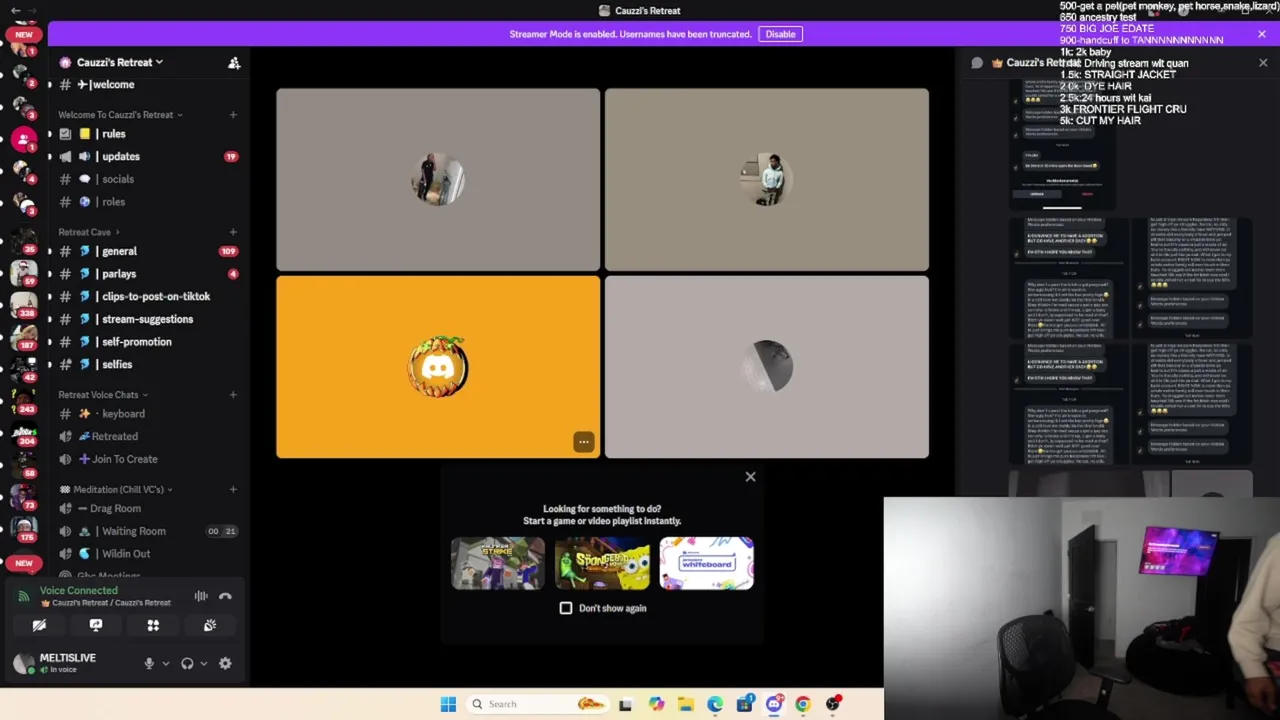Dismiss the Streamer Mode banner
This screenshot has height=720, width=1280.
1262,34
